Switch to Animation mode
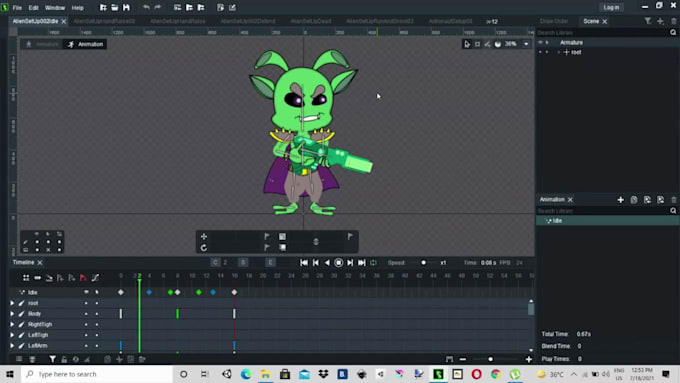This screenshot has height=383, width=680. click(x=85, y=44)
